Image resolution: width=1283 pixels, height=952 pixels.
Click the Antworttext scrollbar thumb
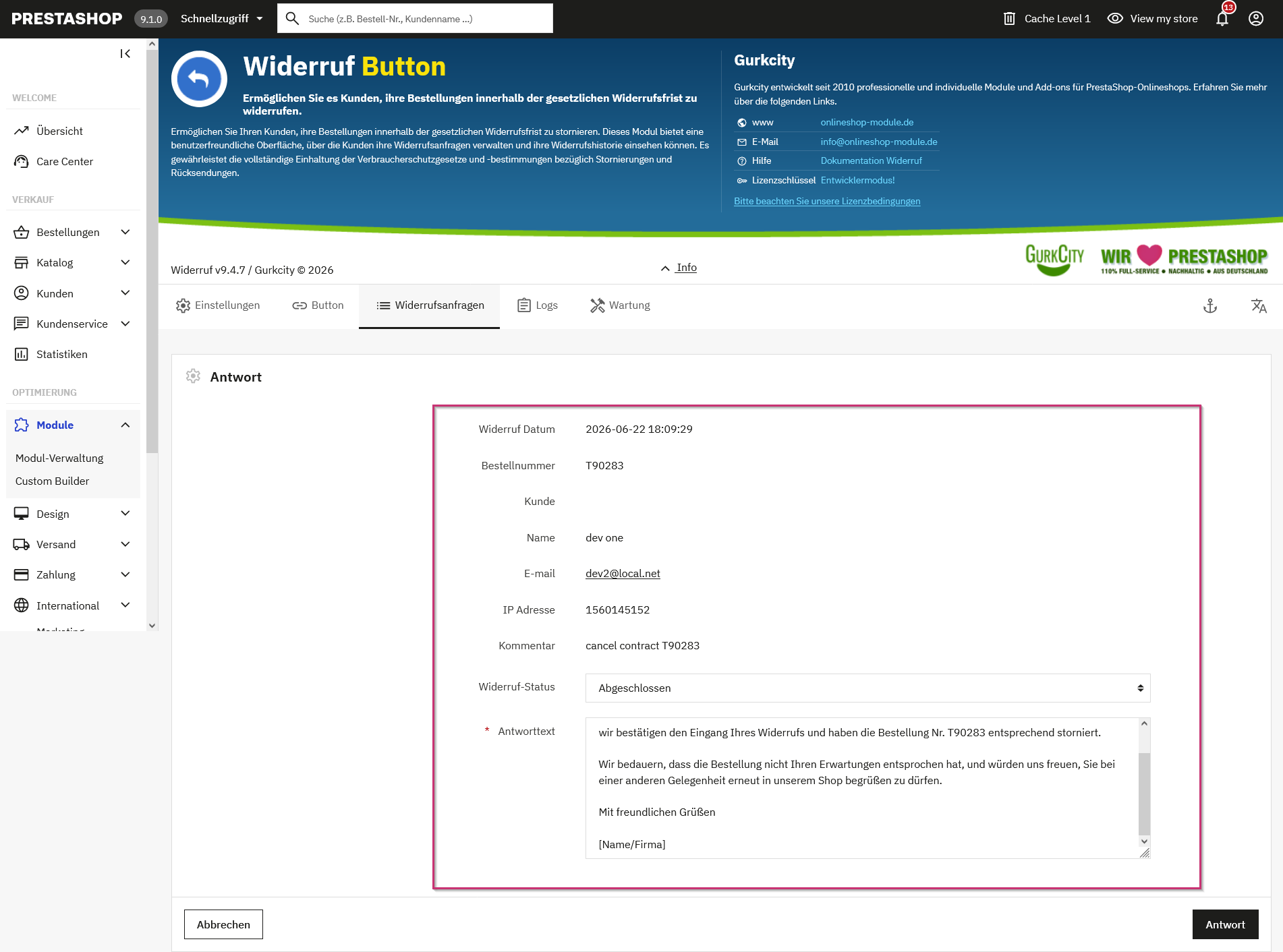[x=1144, y=794]
